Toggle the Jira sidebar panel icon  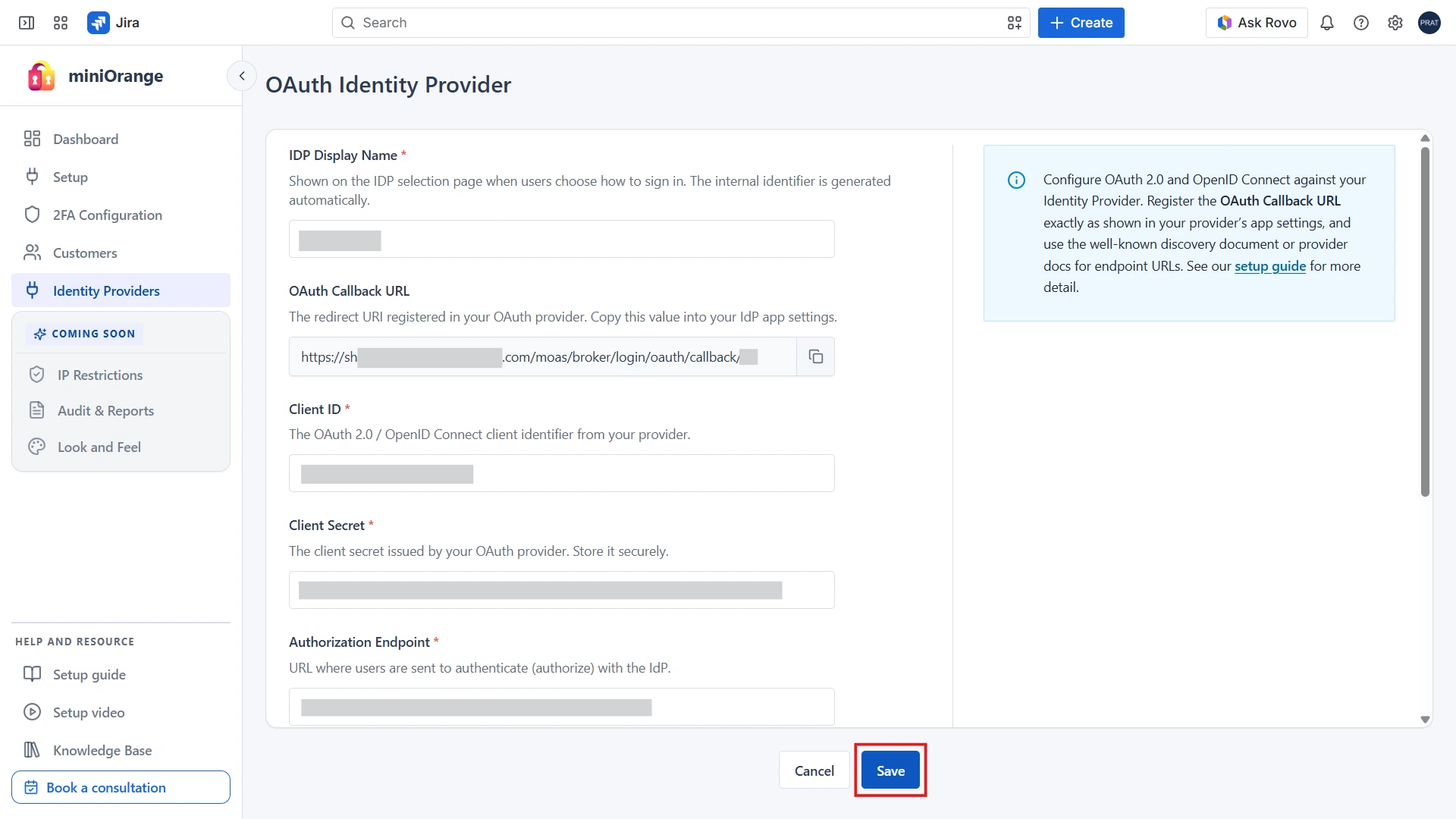(x=27, y=23)
